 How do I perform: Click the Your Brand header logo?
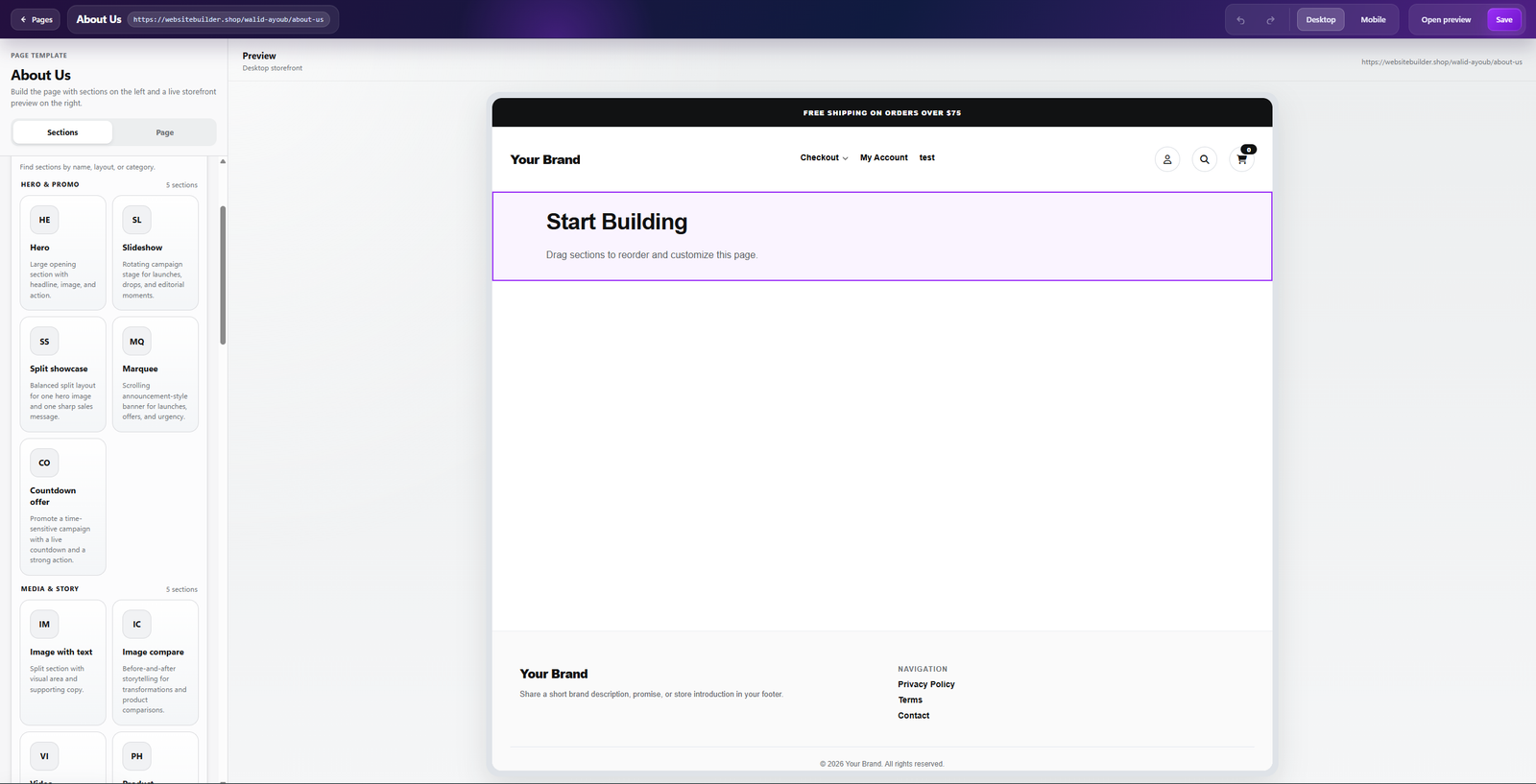point(545,159)
